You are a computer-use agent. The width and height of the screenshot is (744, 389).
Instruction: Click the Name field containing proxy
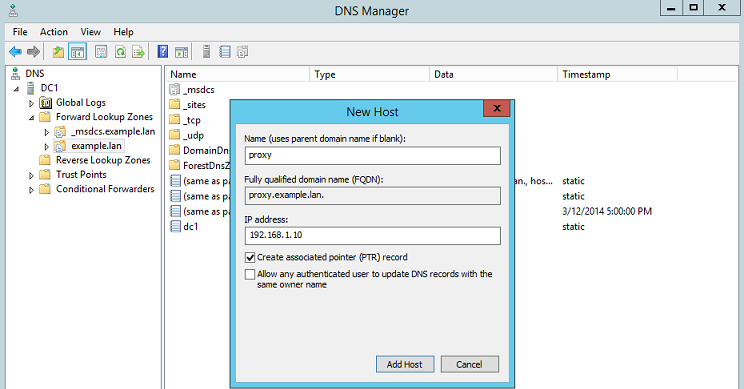372,155
